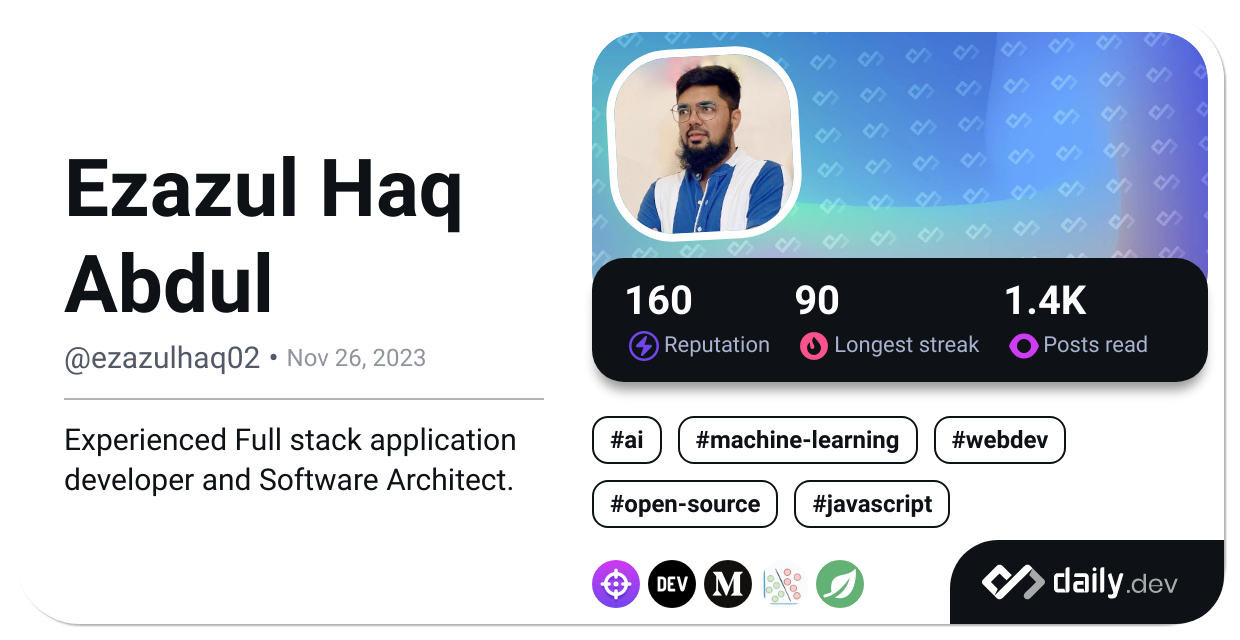The height and width of the screenshot is (640, 1240).
Task: Select the #machine-learning tag
Action: pyautogui.click(x=797, y=440)
